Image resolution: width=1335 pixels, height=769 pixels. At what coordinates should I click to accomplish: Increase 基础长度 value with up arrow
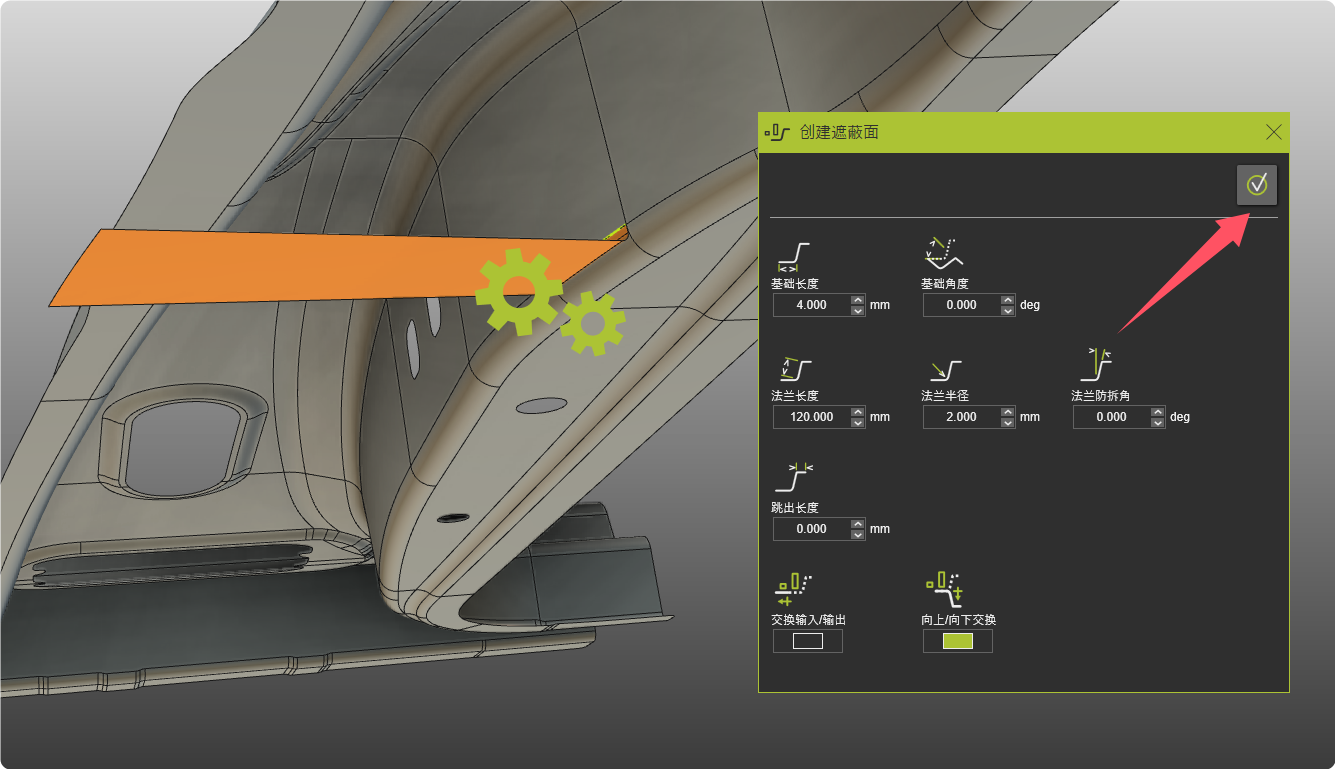[x=857, y=299]
